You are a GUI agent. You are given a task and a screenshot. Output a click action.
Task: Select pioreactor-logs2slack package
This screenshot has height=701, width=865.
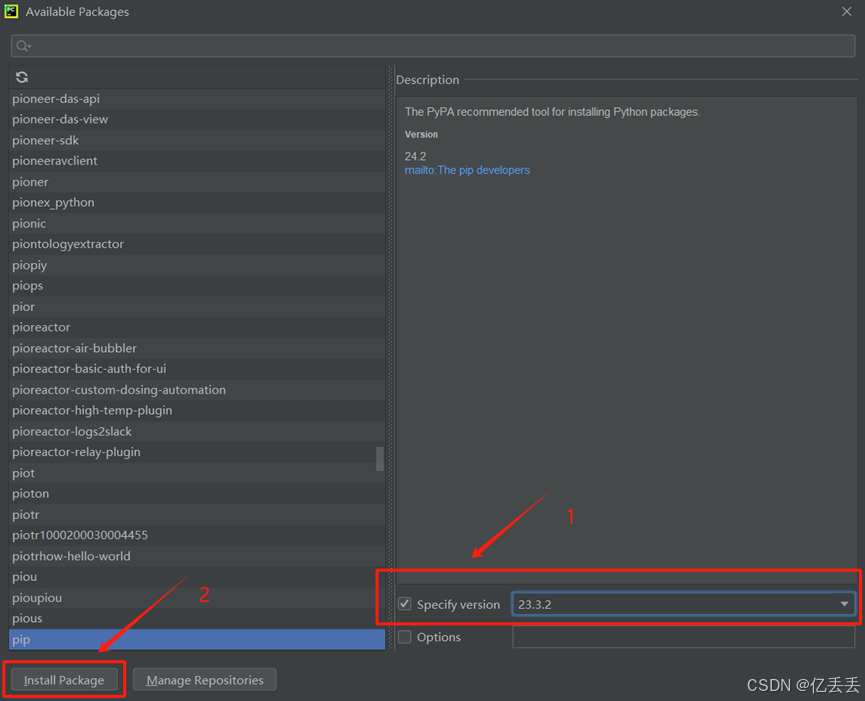pos(197,431)
